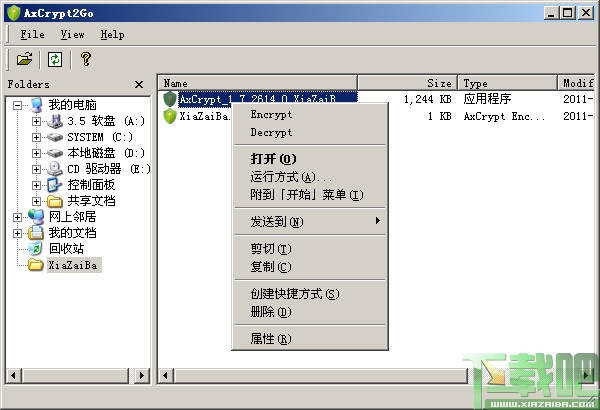Click the 网上邻居 network icon
This screenshot has height=410, width=600.
coord(36,217)
